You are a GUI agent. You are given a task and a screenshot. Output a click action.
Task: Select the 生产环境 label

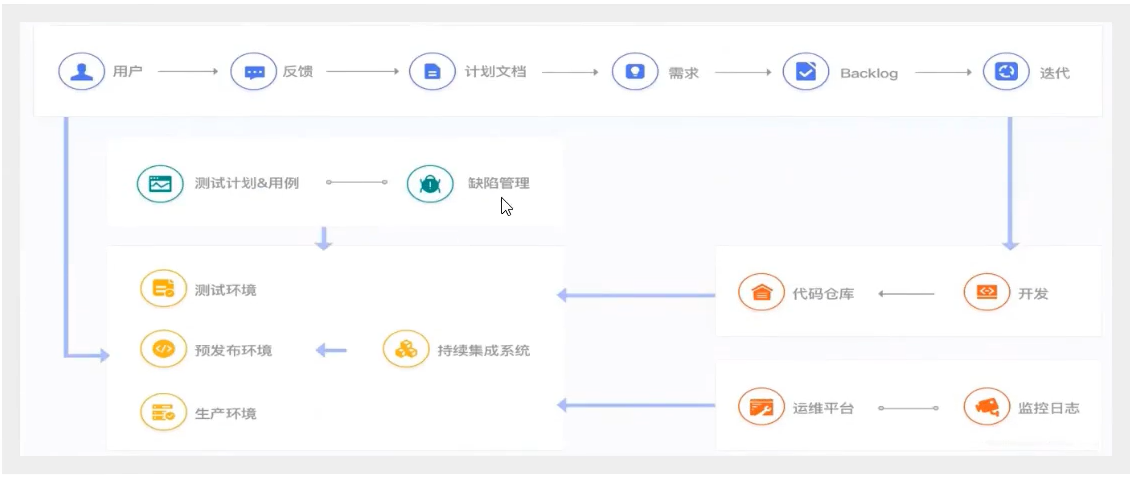pyautogui.click(x=226, y=414)
